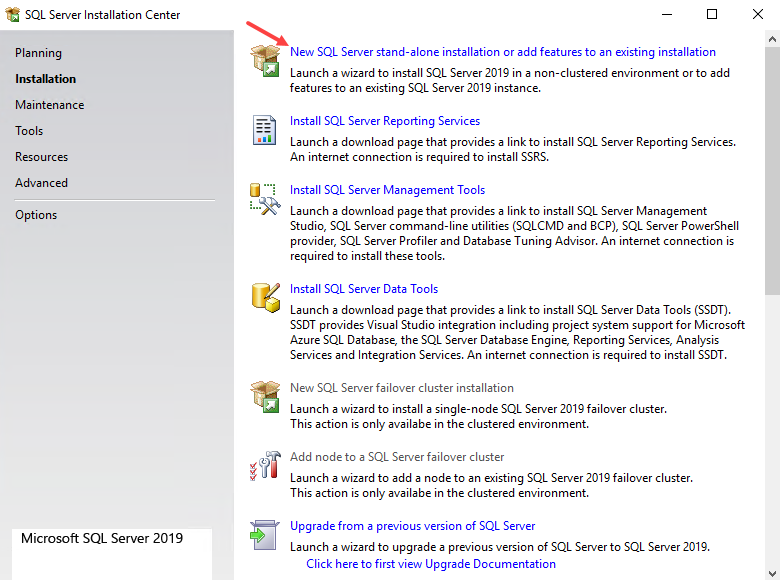
Task: Maximize the Installation Center window
Action: (712, 14)
